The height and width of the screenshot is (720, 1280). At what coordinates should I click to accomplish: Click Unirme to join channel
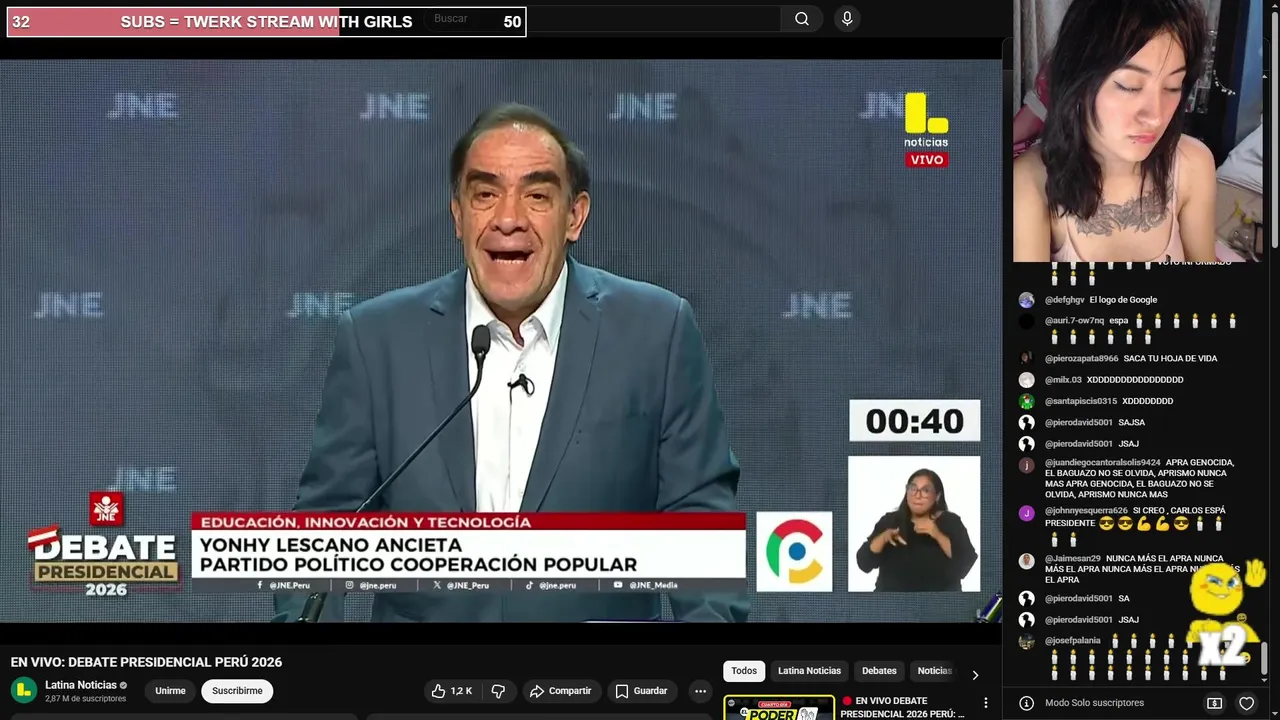(170, 691)
